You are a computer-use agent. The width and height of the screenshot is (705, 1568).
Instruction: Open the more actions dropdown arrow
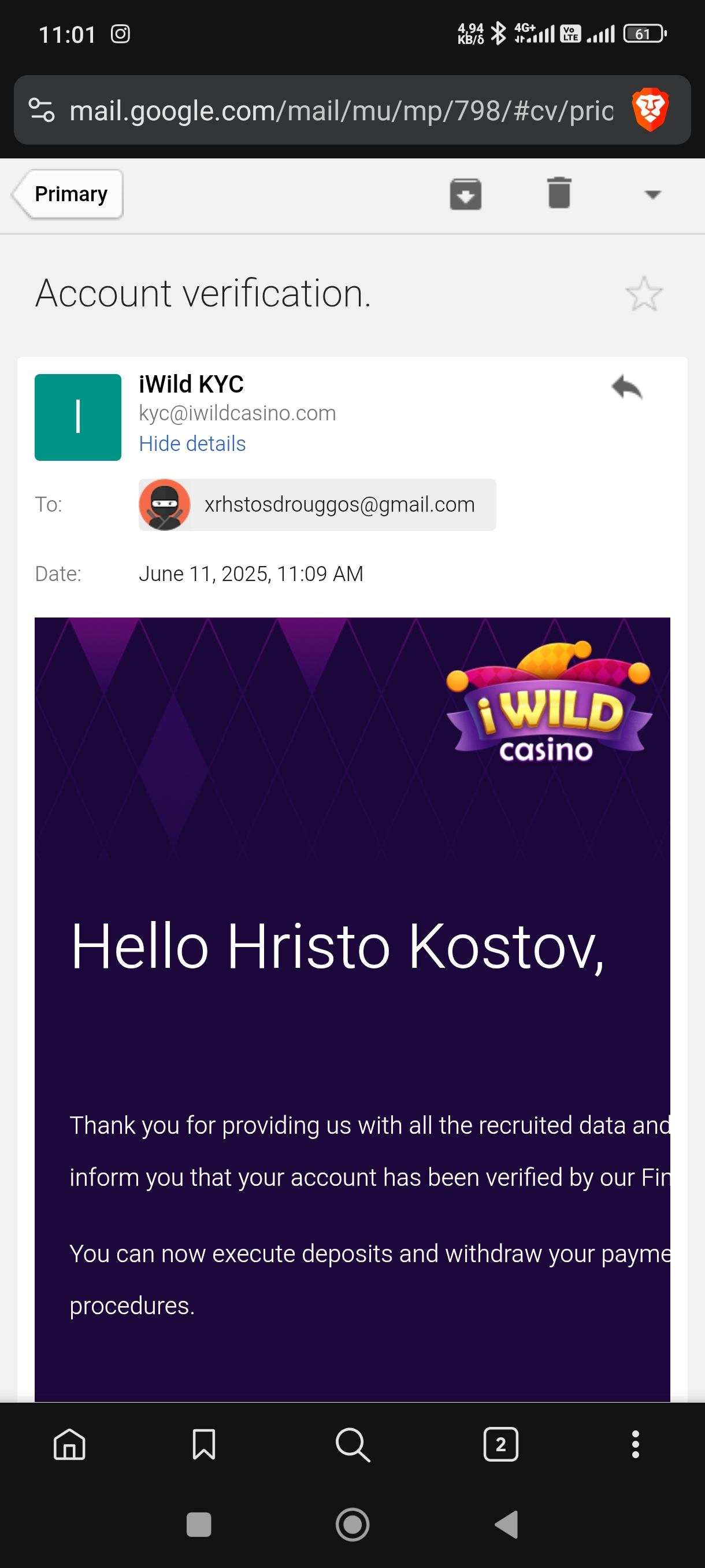click(x=652, y=195)
